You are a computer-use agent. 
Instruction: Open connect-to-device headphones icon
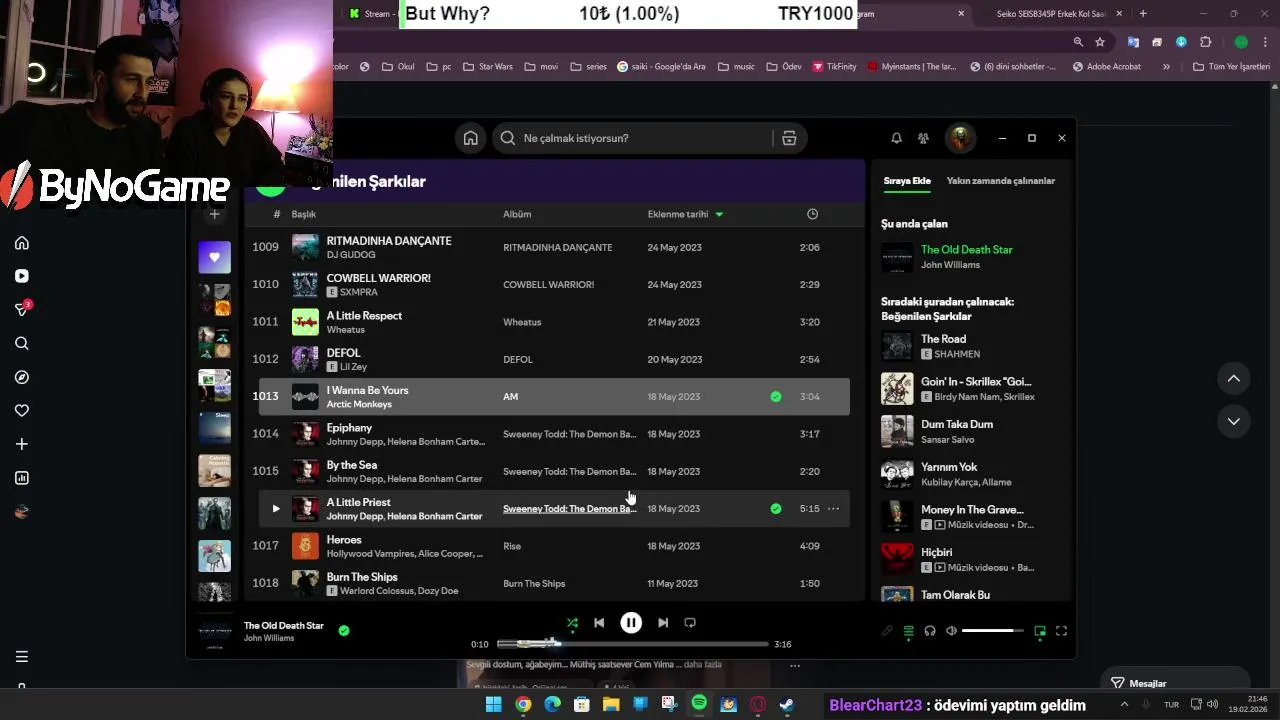[930, 631]
